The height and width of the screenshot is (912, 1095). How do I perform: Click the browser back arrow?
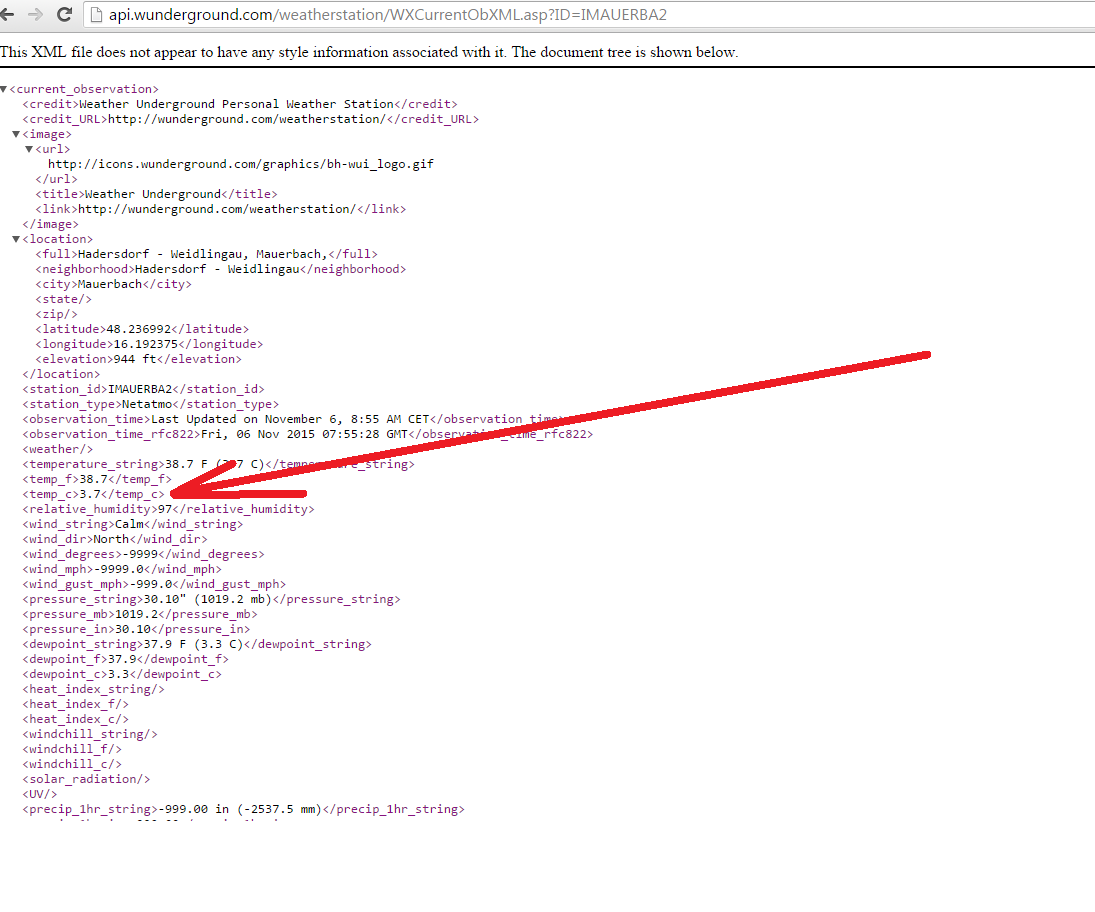(x=6, y=14)
